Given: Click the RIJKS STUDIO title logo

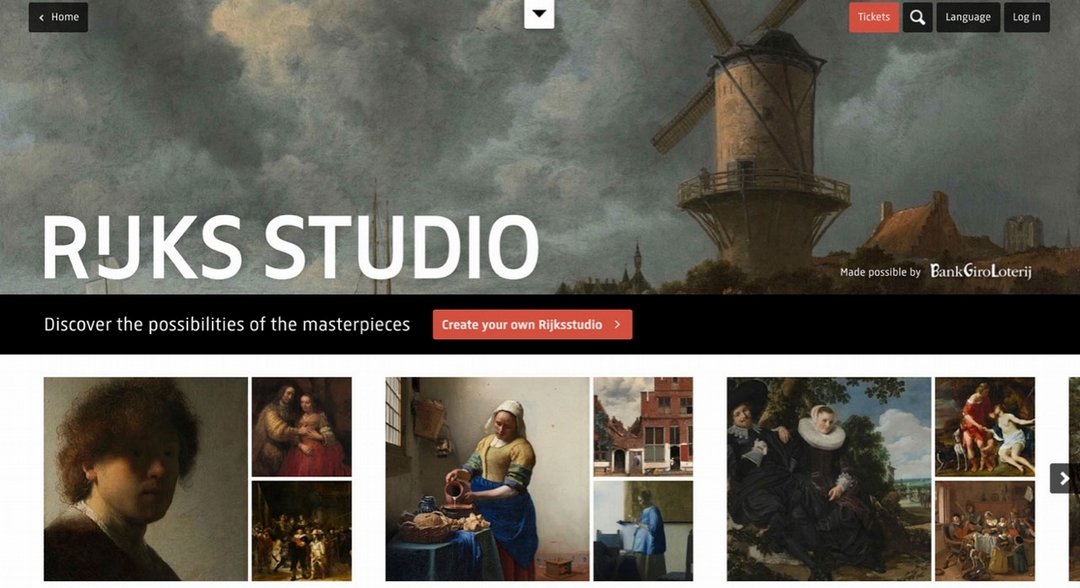Looking at the screenshot, I should point(291,246).
